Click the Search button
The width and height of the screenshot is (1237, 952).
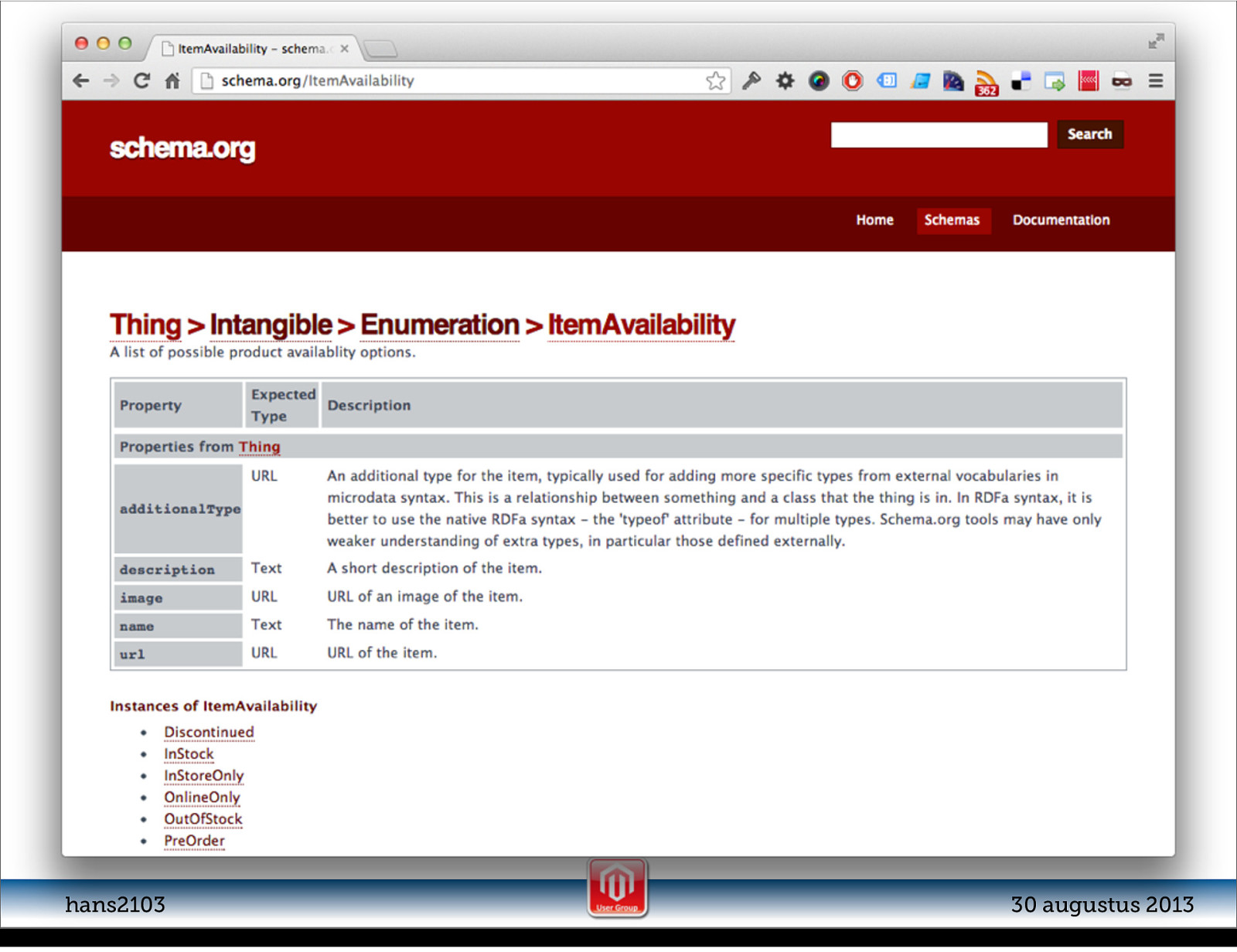pyautogui.click(x=1090, y=134)
